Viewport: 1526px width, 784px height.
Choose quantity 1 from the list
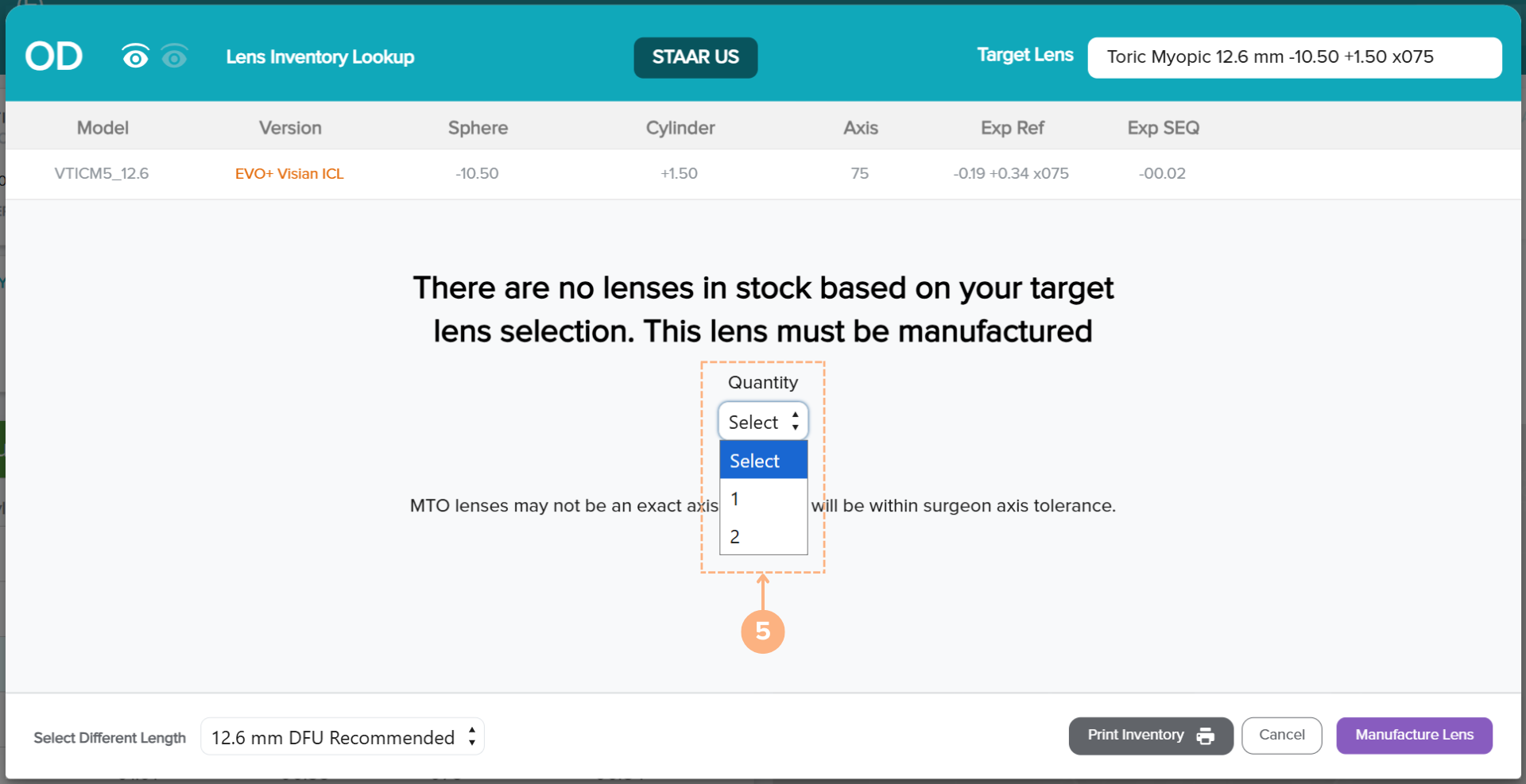click(762, 499)
